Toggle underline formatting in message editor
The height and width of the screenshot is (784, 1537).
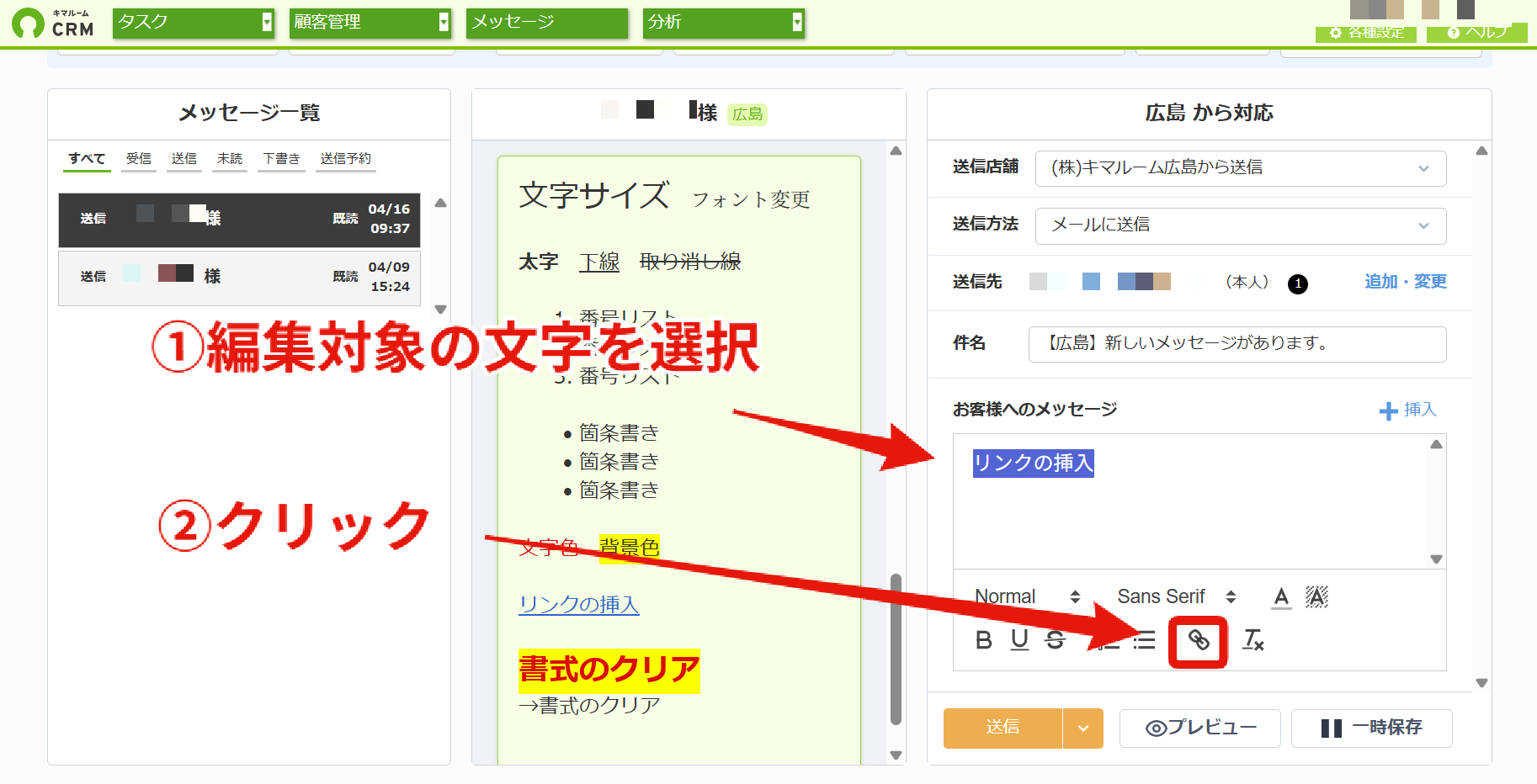coord(1019,640)
